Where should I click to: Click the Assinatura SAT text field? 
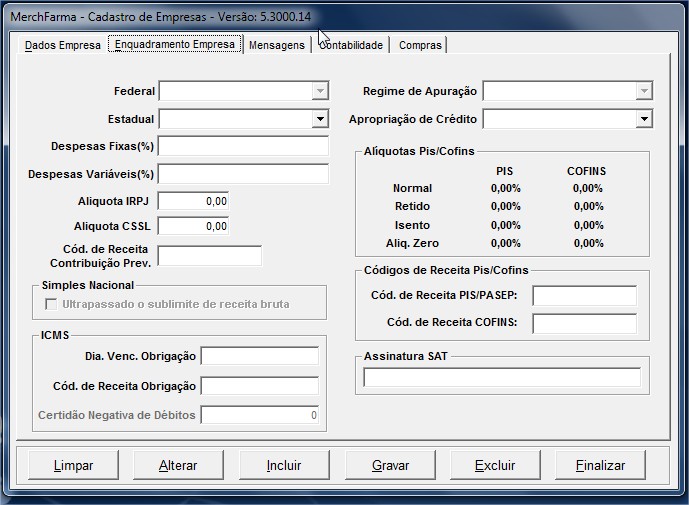(501, 377)
